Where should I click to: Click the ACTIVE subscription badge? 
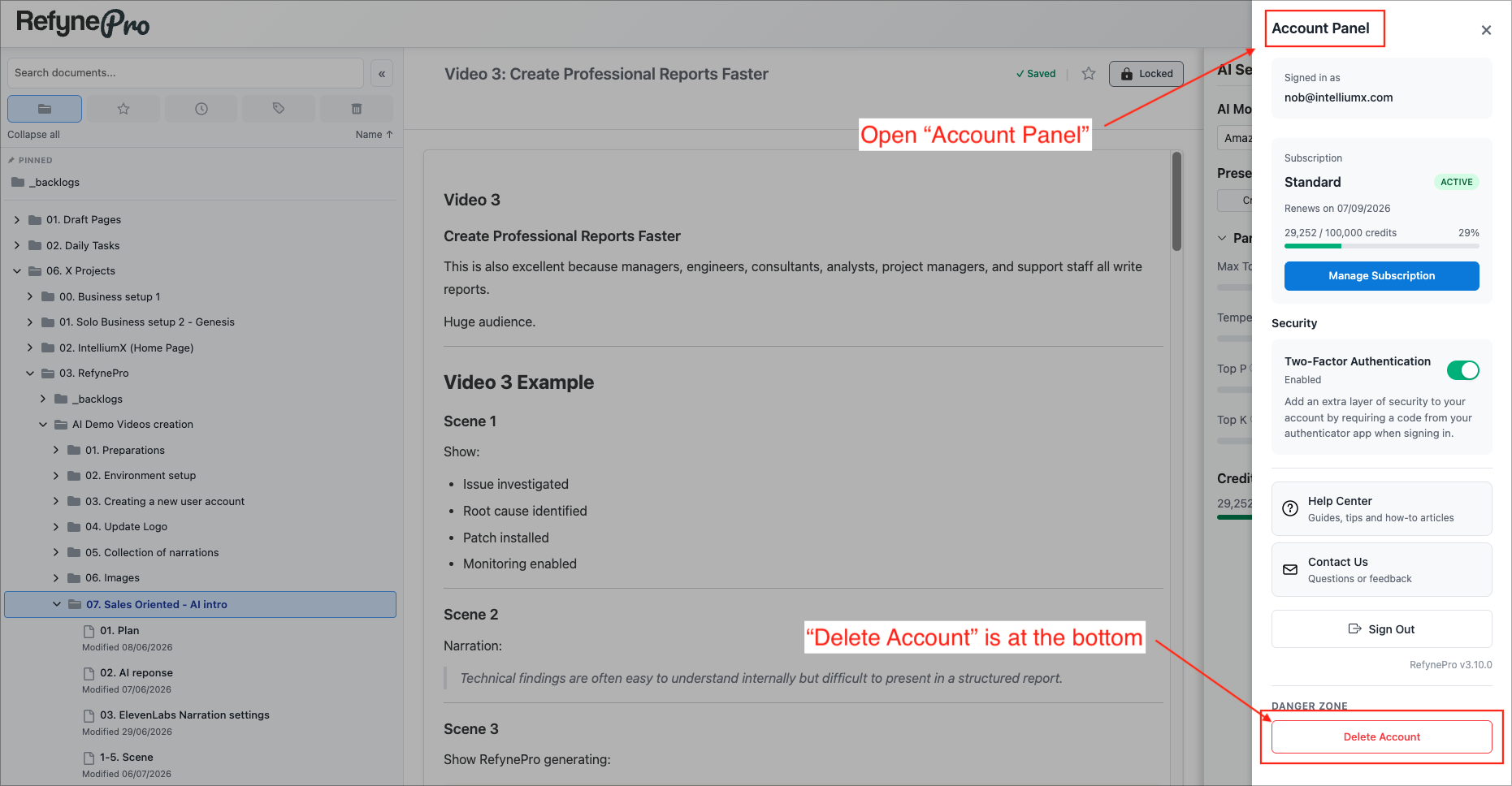[x=1456, y=183]
